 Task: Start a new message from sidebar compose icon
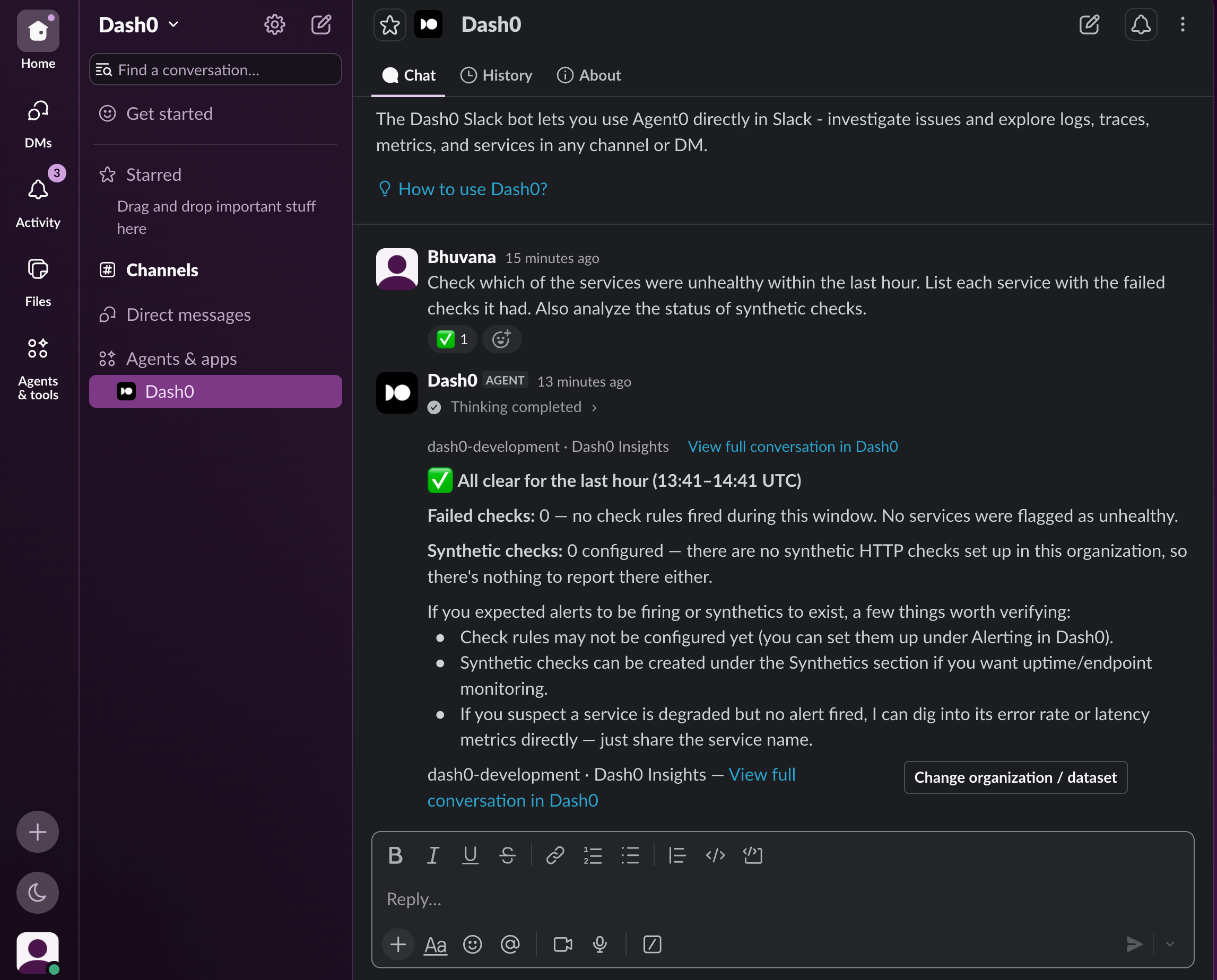pos(321,24)
